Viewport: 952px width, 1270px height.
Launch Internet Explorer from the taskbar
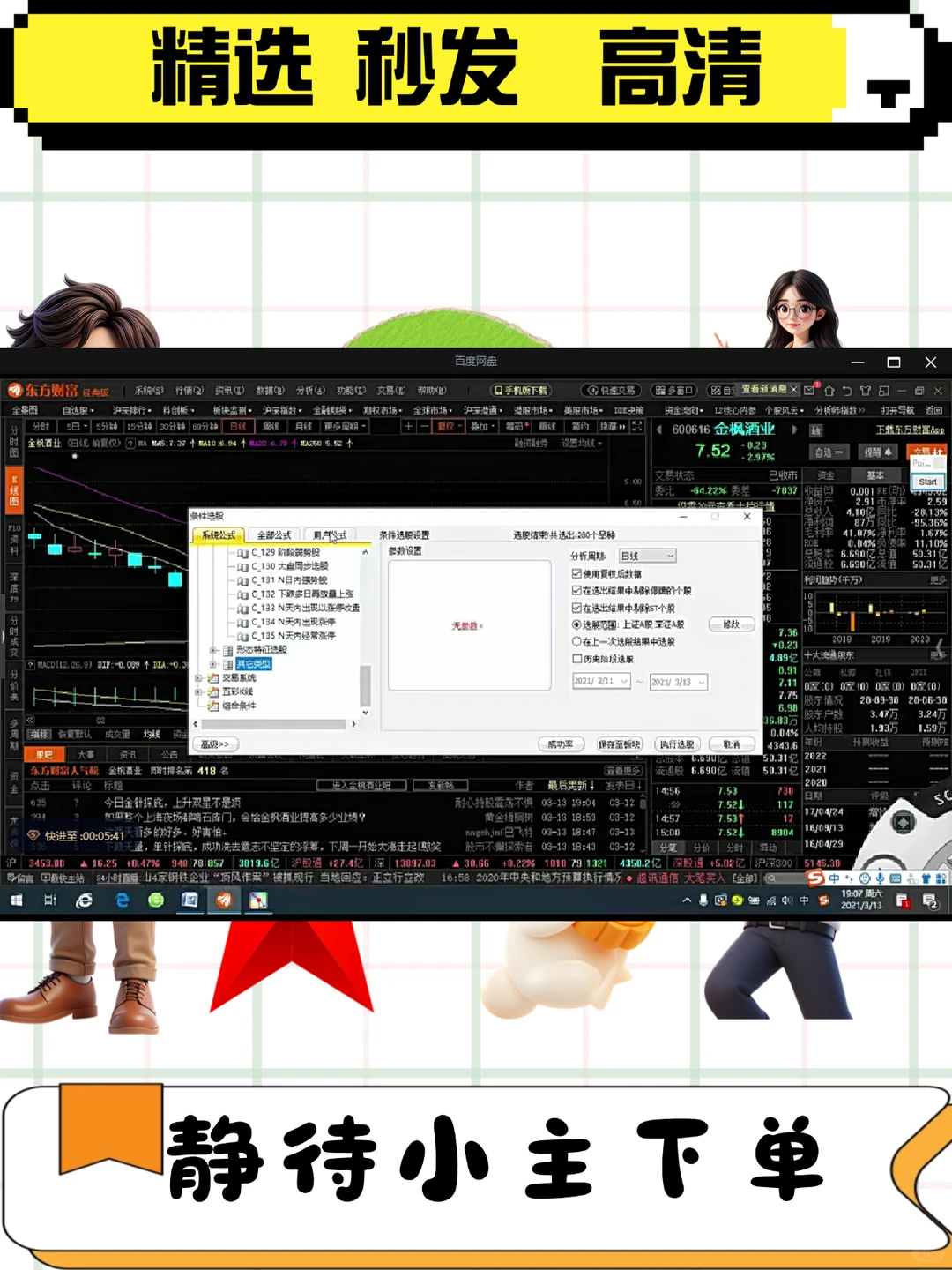85,900
